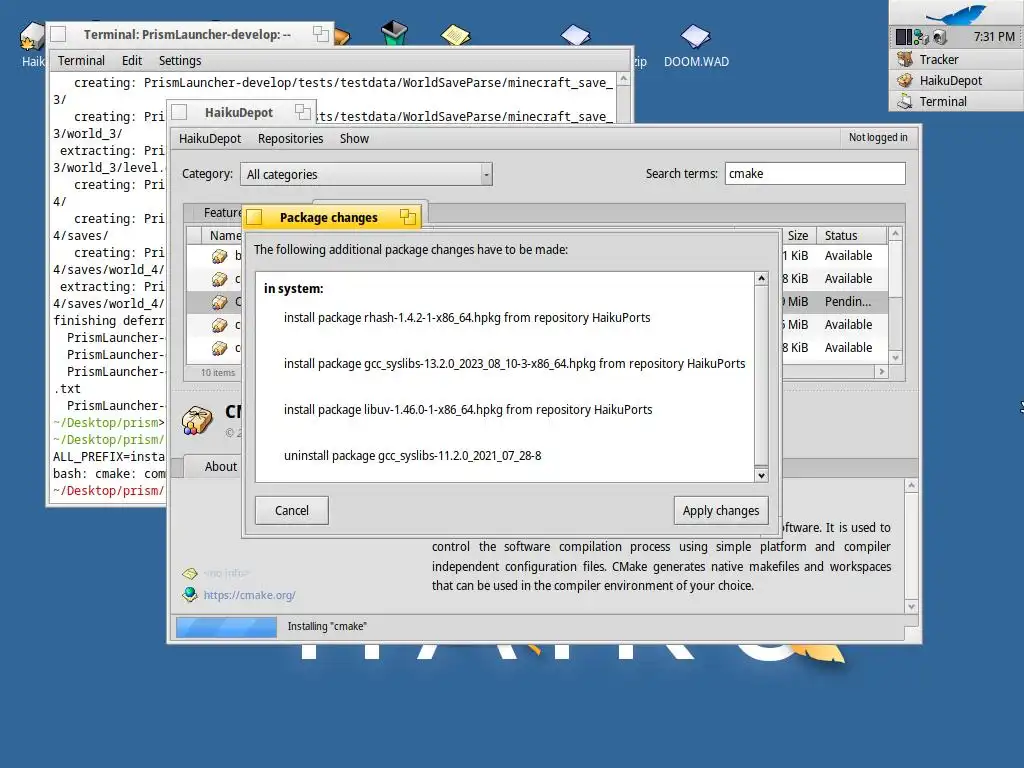Image resolution: width=1024 pixels, height=768 pixels.
Task: Click the libuv install package line
Action: click(x=468, y=409)
